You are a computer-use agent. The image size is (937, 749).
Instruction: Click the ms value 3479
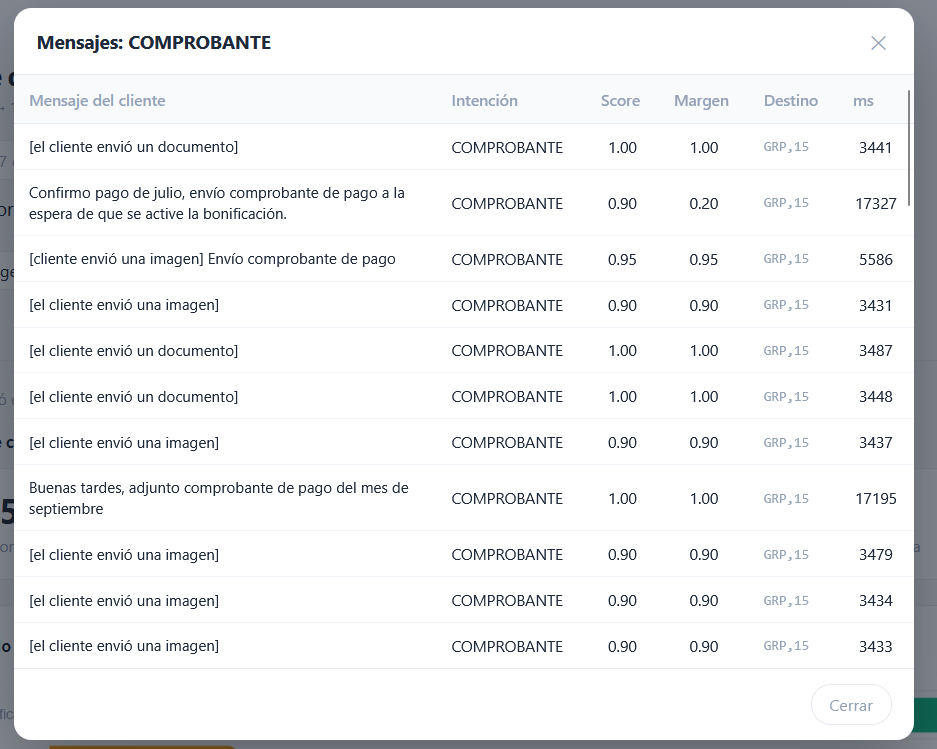coord(875,555)
